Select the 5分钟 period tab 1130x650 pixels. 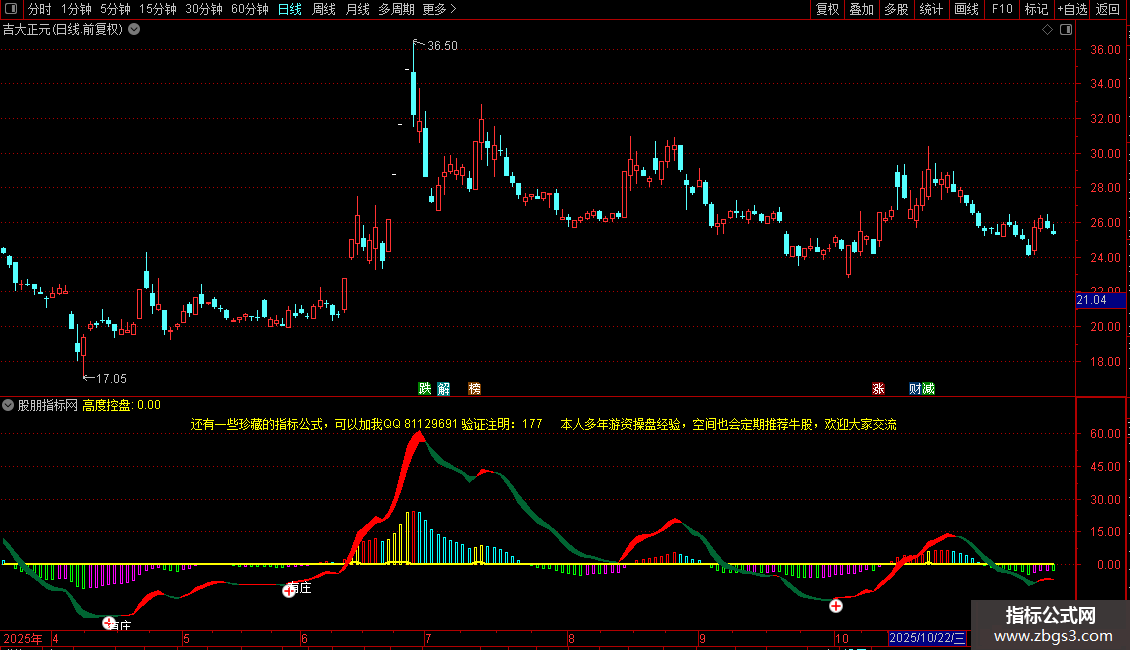pos(115,9)
